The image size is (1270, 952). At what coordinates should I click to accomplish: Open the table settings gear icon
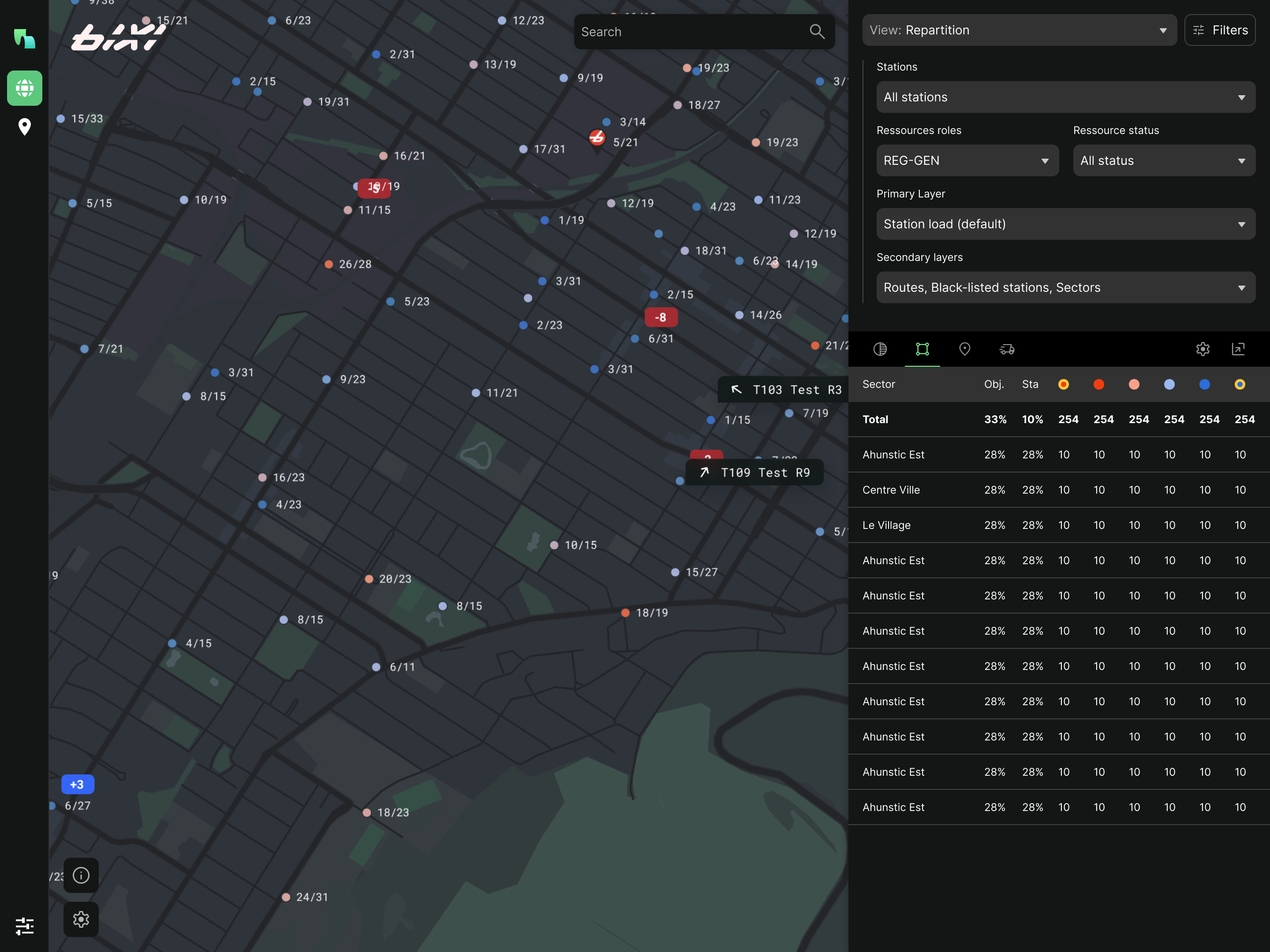click(x=1202, y=349)
